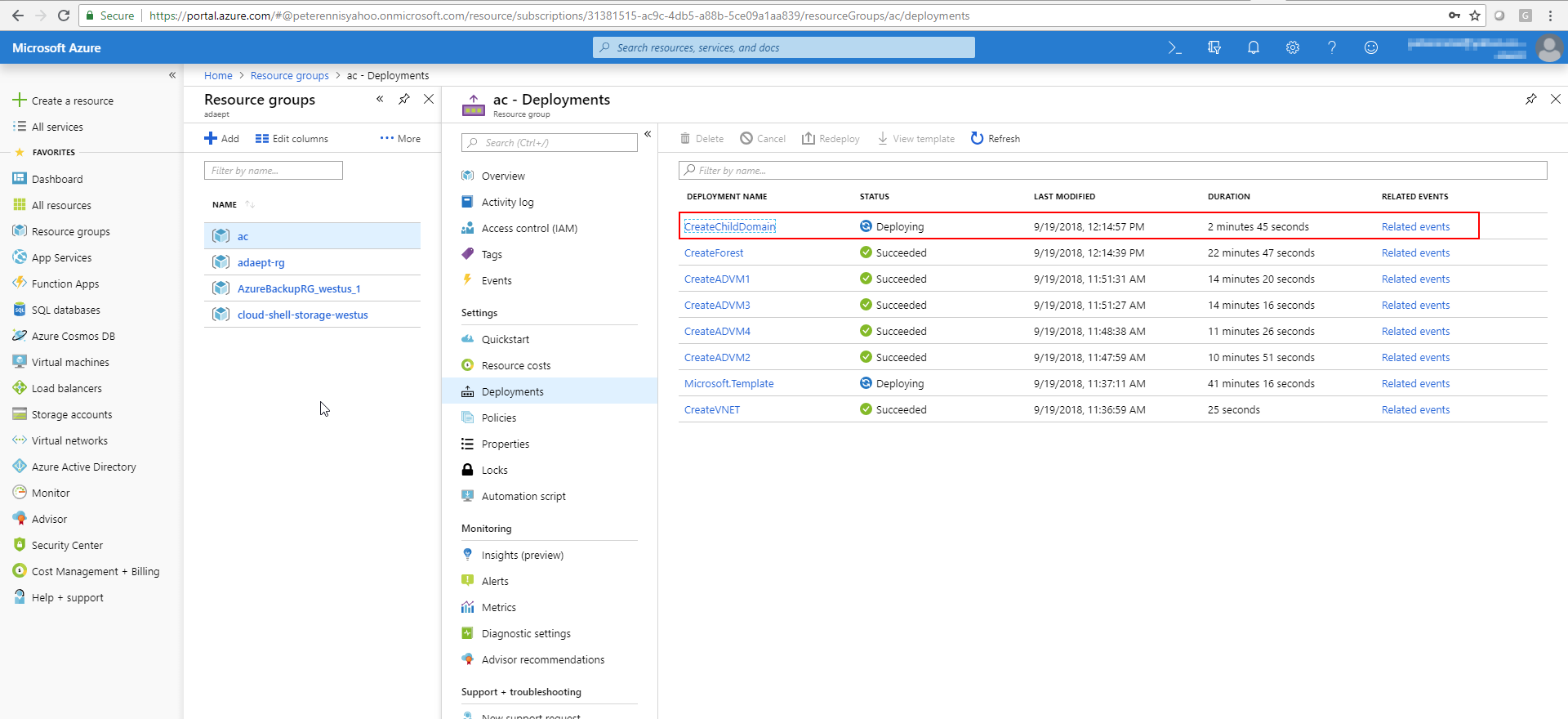Open the More menu in Resource groups
Image resolution: width=1568 pixels, height=719 pixels.
(400, 139)
